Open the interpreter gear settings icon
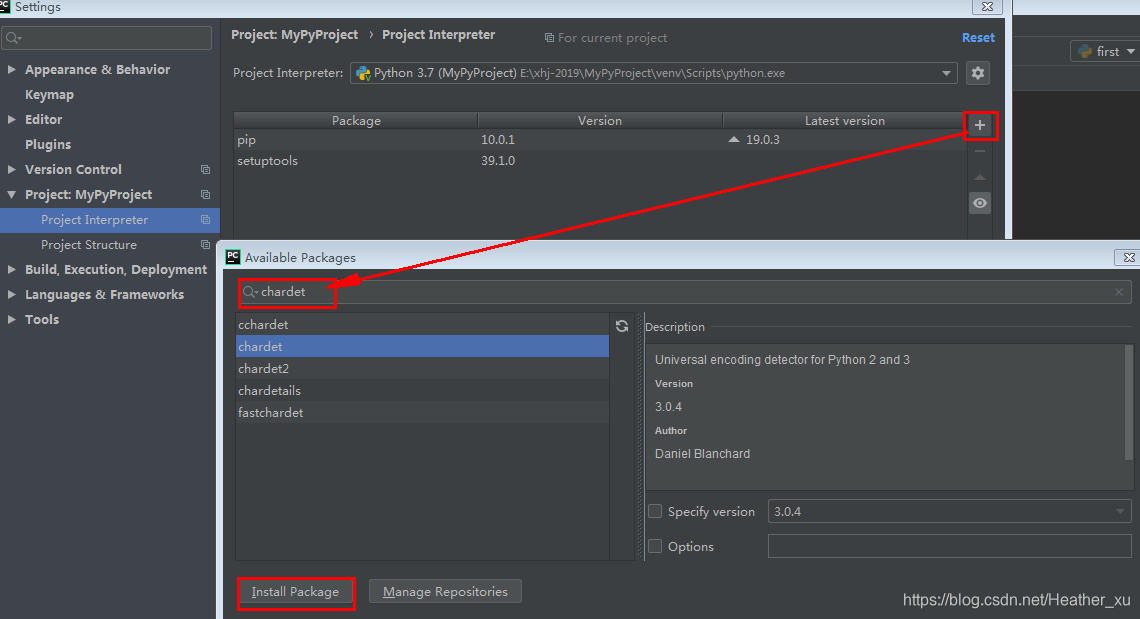This screenshot has height=619, width=1140. [978, 73]
